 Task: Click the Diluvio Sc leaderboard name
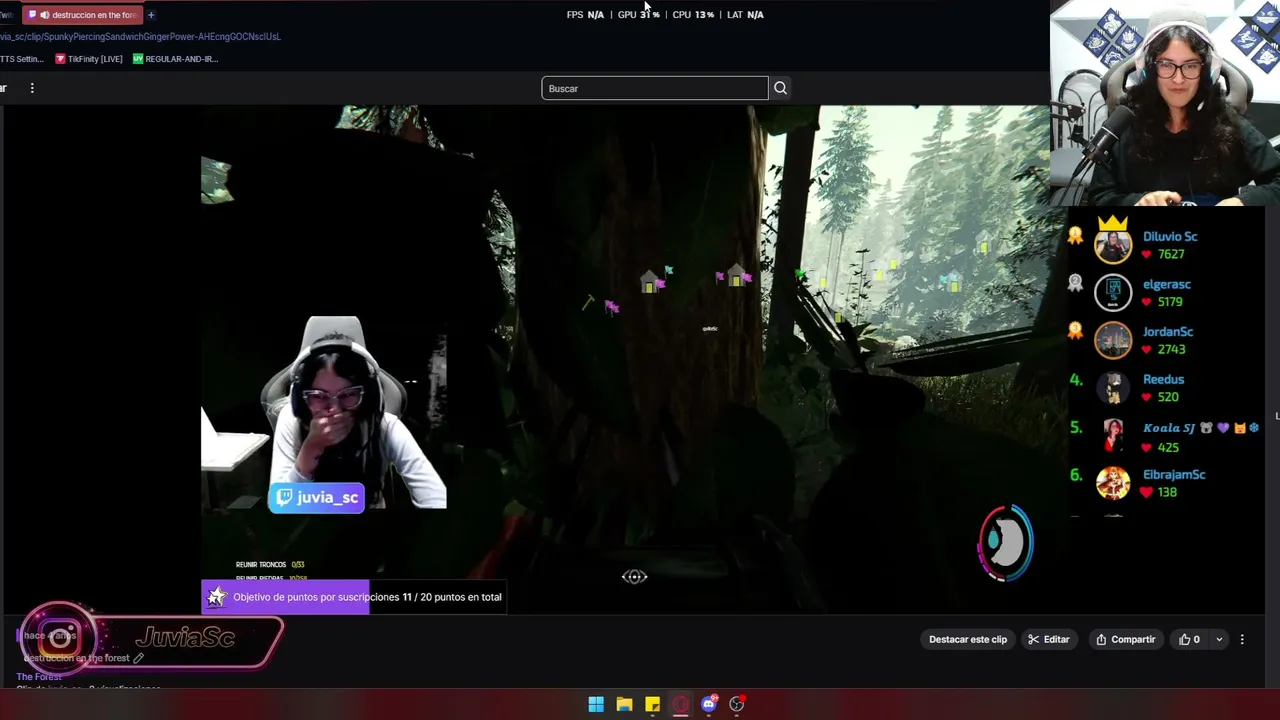pyautogui.click(x=1170, y=236)
